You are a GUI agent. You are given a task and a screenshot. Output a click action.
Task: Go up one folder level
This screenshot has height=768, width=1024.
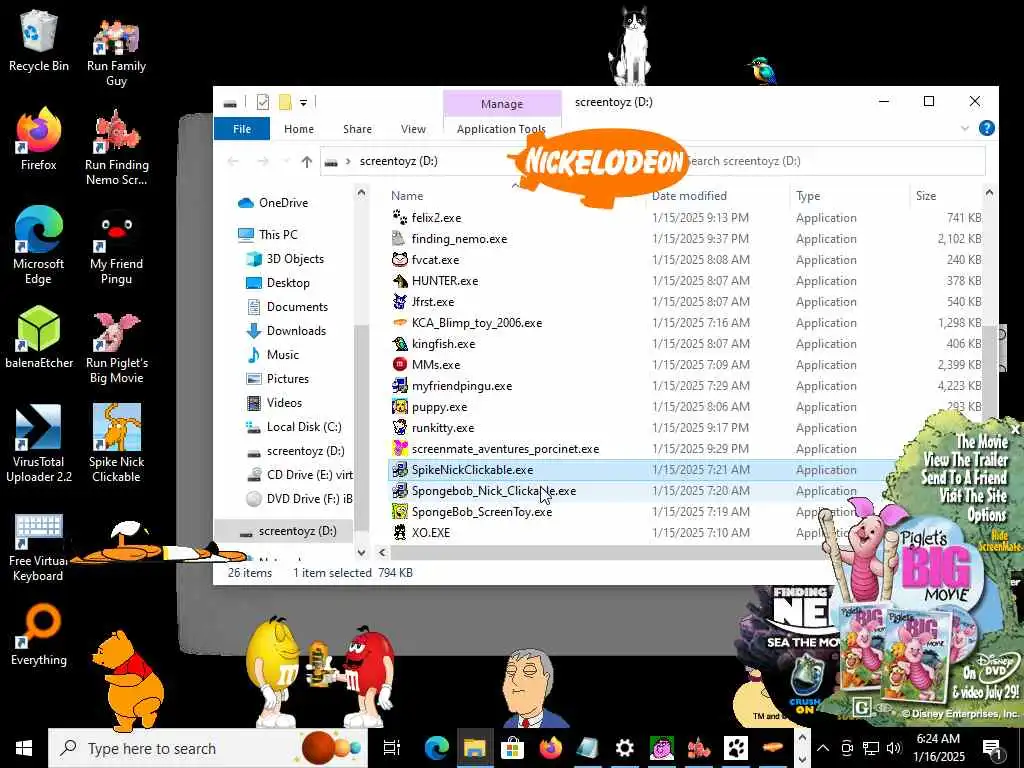307,161
